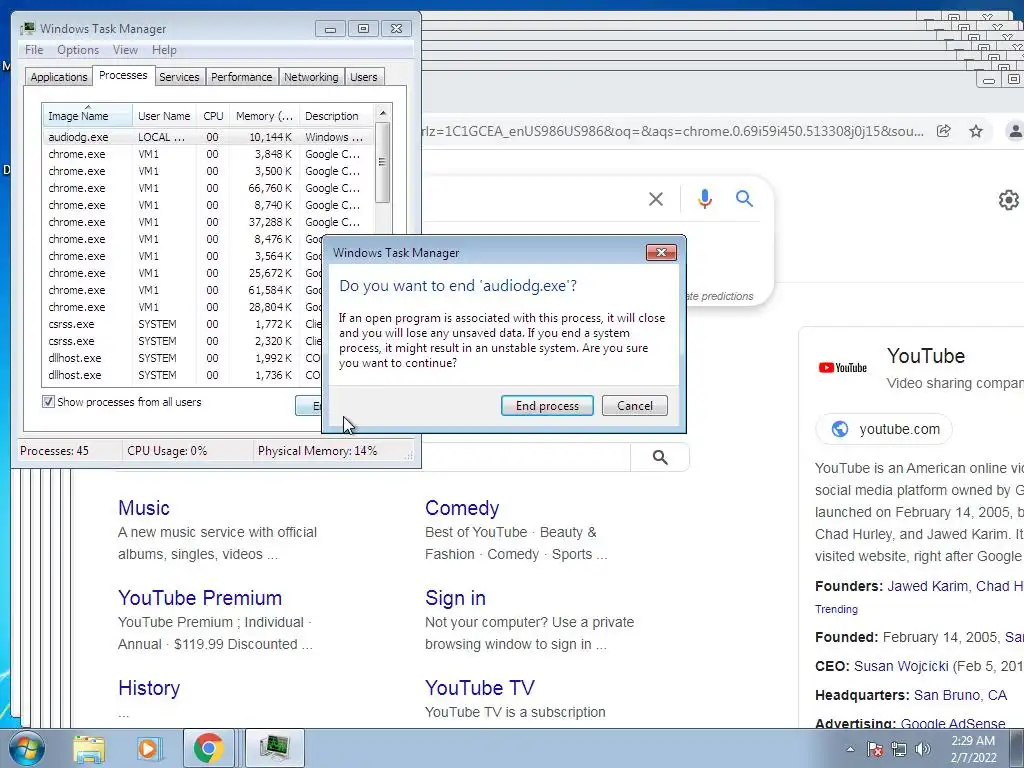Open the San Bruno, CA headquarters link
This screenshot has height=768, width=1024.
pos(960,695)
